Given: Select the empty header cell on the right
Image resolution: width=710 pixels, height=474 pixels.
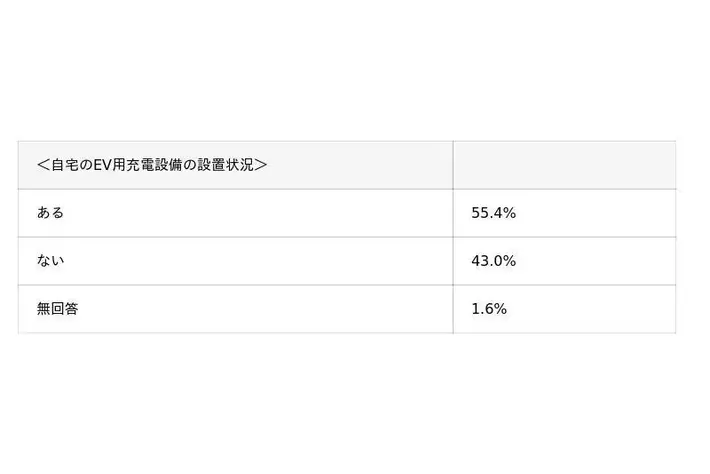Looking at the screenshot, I should point(564,165).
